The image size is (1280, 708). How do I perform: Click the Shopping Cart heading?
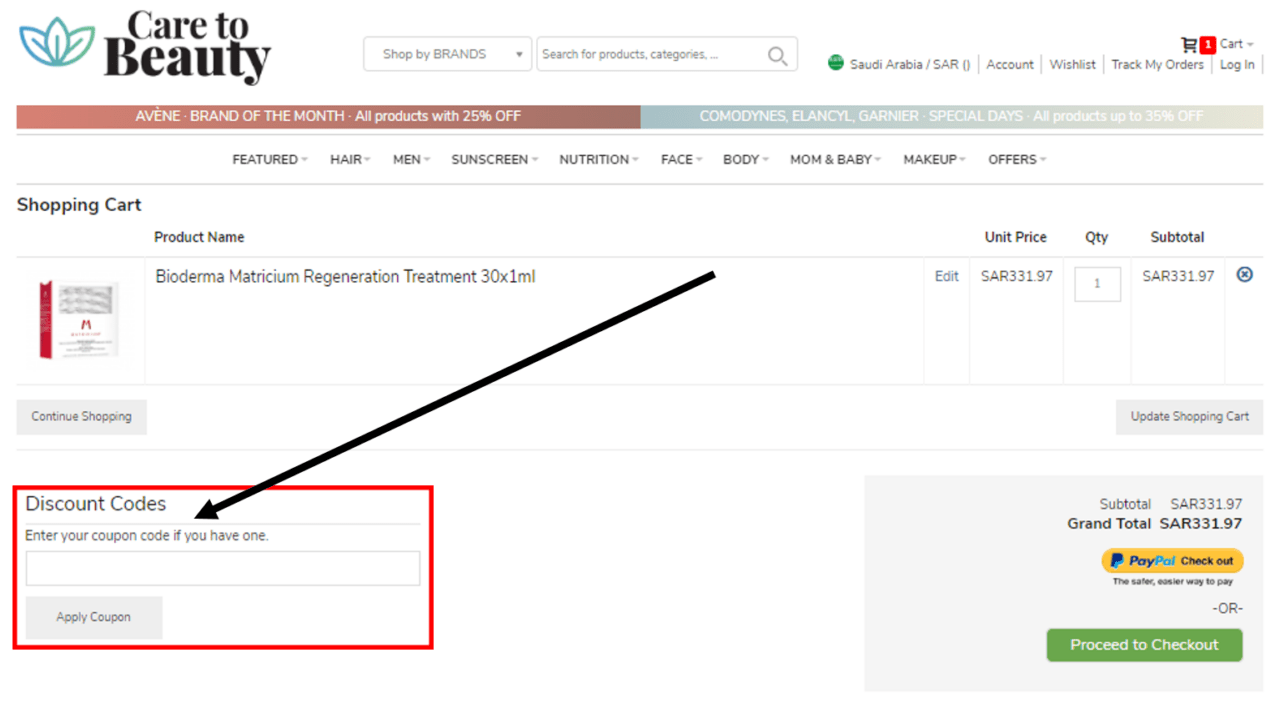[79, 205]
